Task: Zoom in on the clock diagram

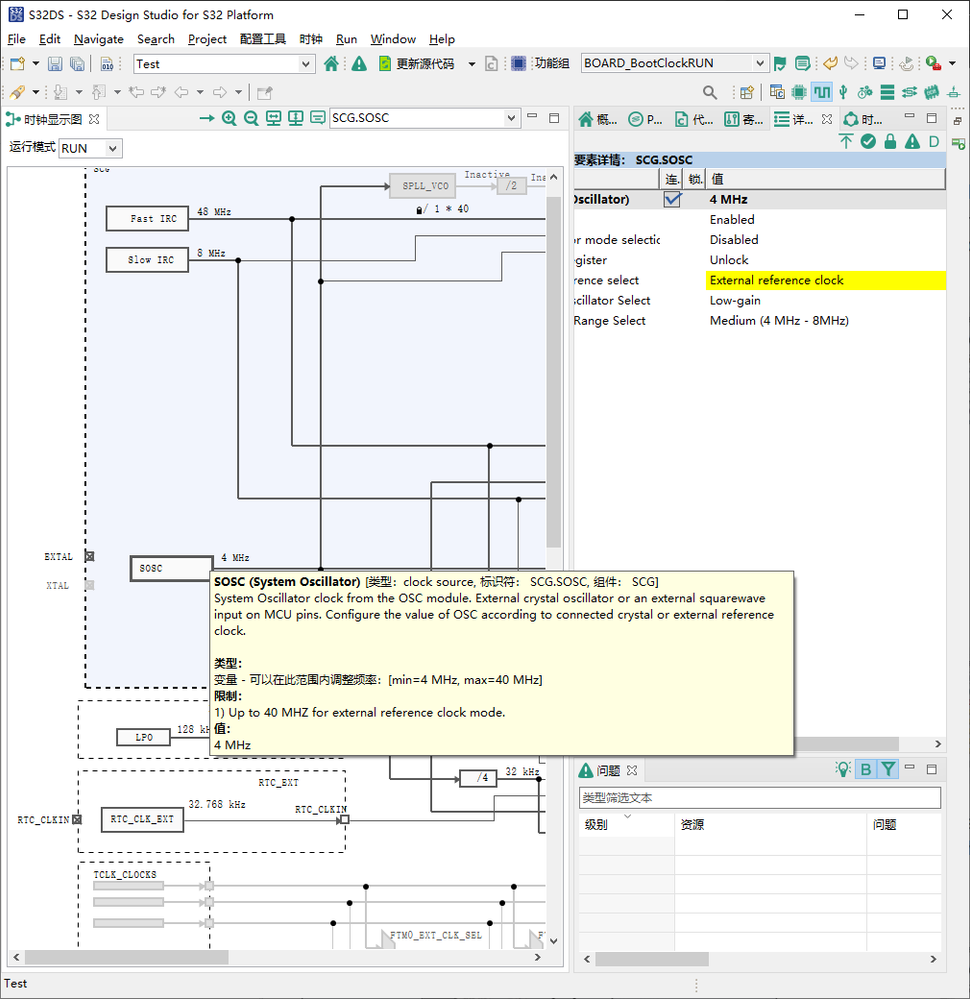Action: pyautogui.click(x=229, y=118)
